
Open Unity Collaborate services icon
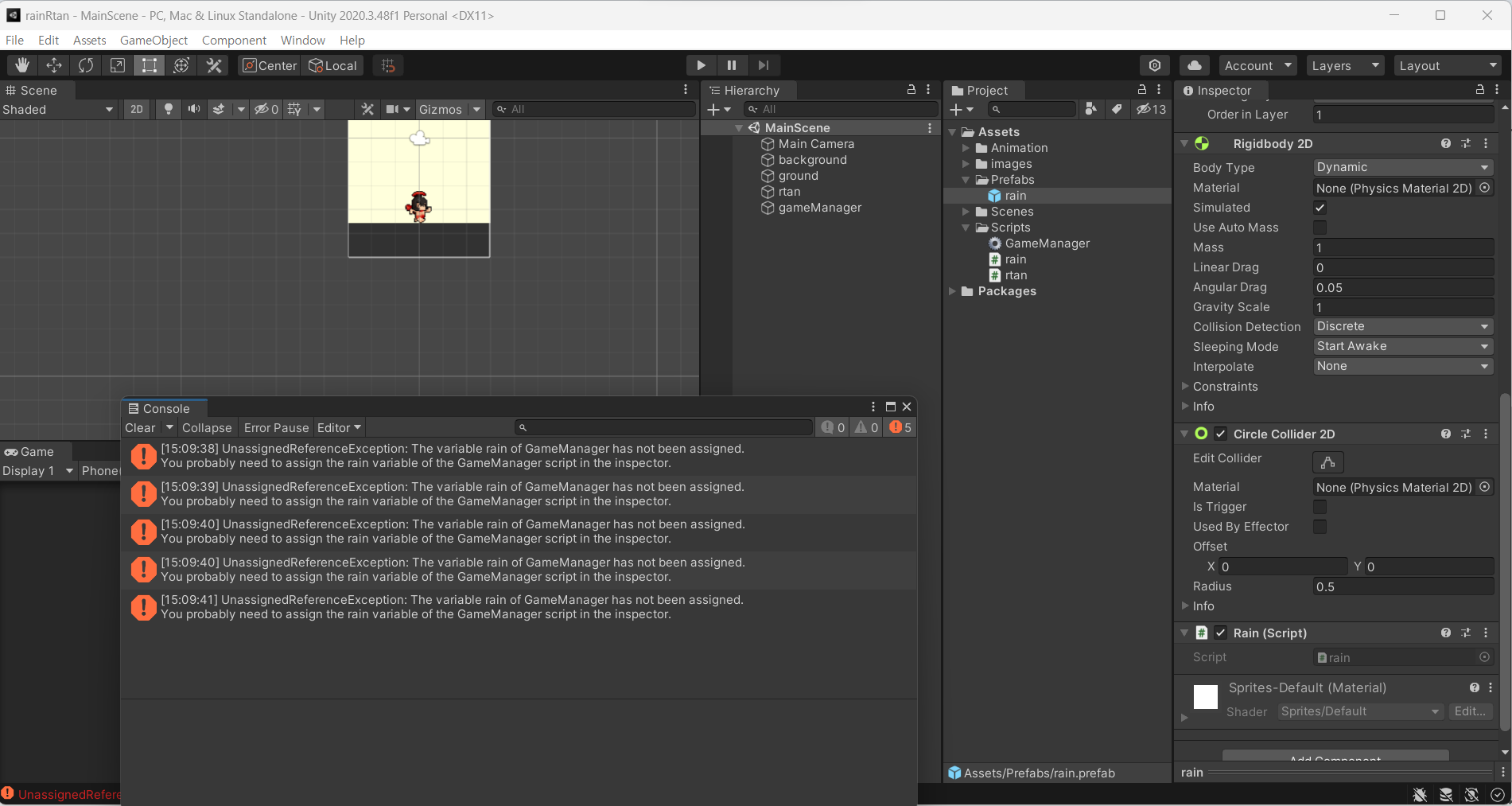[1155, 65]
